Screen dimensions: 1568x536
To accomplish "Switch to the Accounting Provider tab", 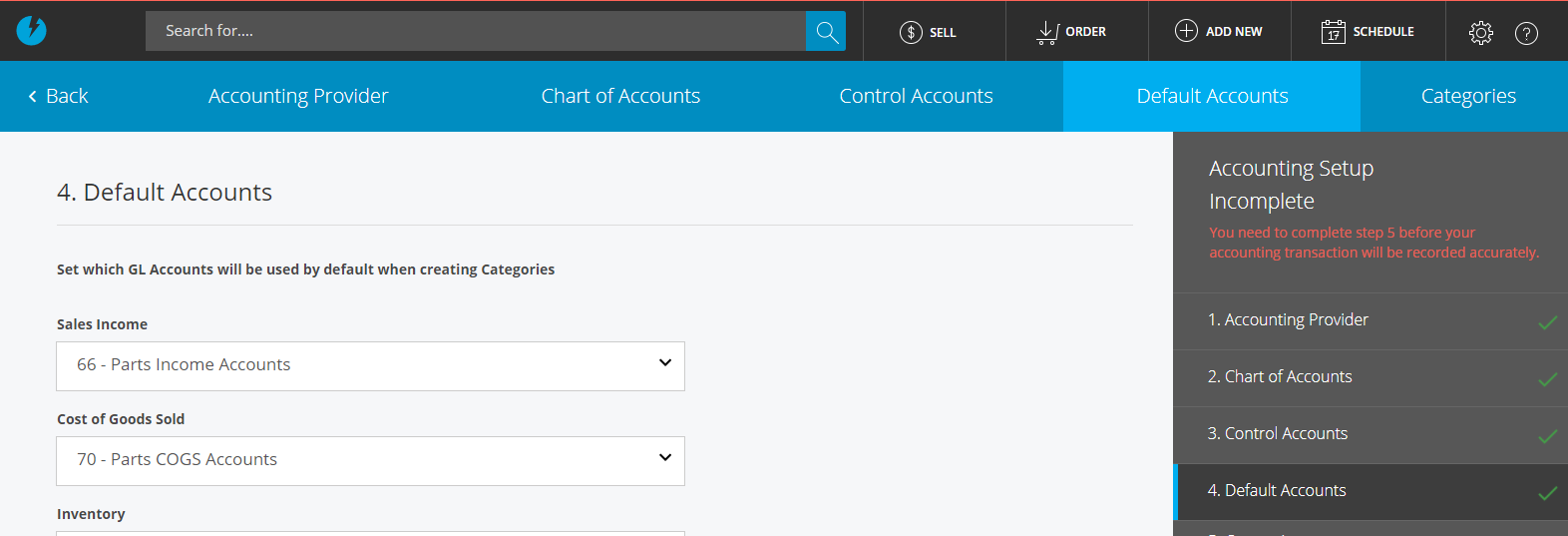I will point(298,96).
